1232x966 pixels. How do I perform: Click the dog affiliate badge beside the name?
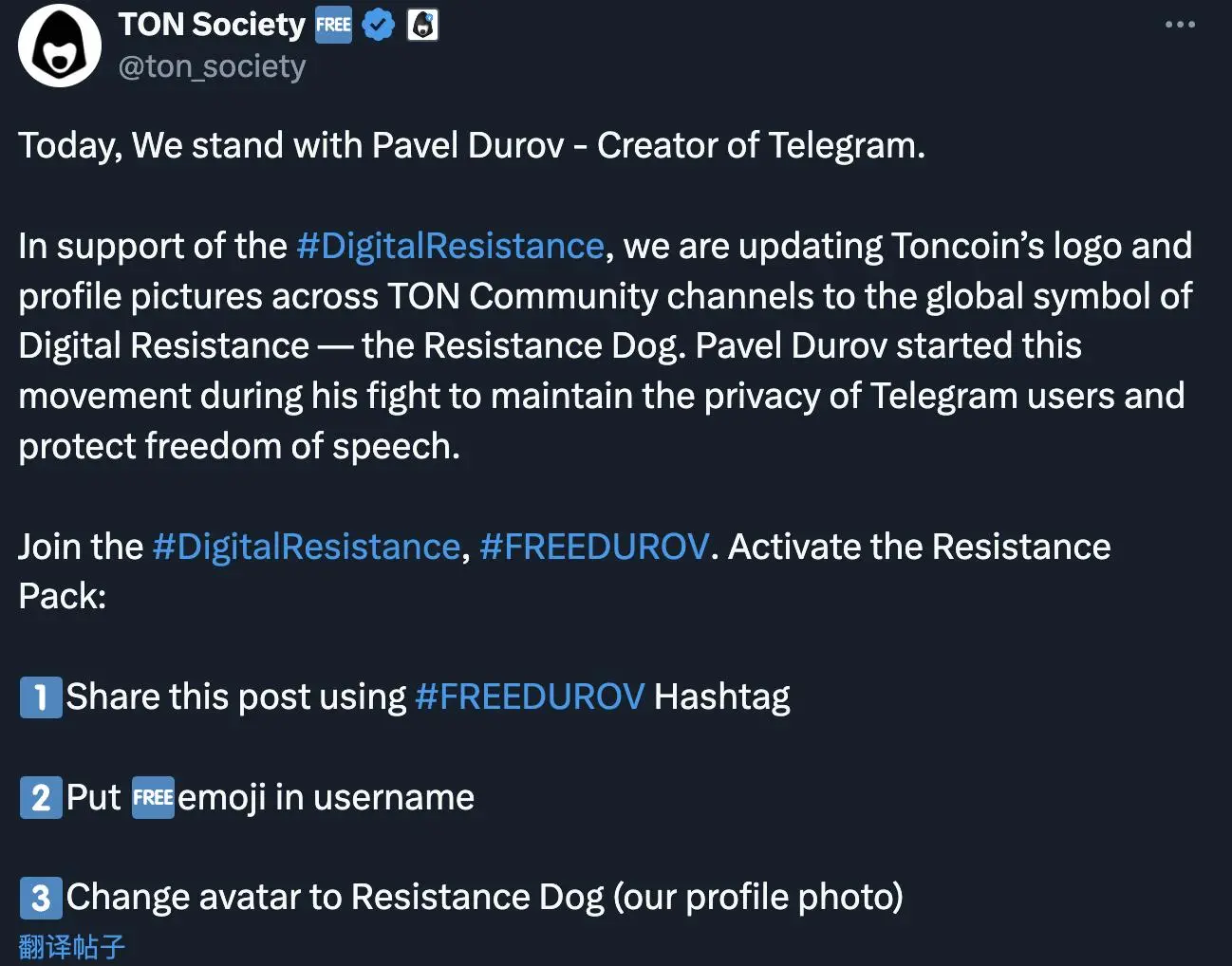coord(423,25)
